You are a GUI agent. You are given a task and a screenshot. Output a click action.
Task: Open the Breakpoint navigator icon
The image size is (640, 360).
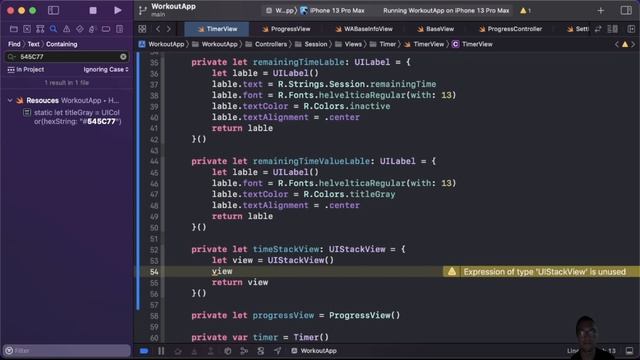[x=106, y=29]
